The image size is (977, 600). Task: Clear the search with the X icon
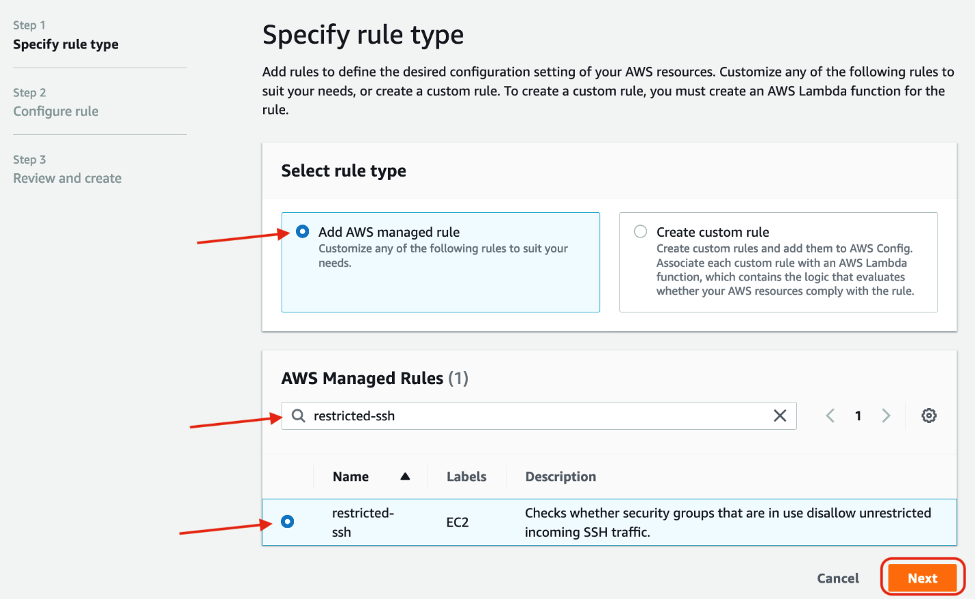[780, 415]
